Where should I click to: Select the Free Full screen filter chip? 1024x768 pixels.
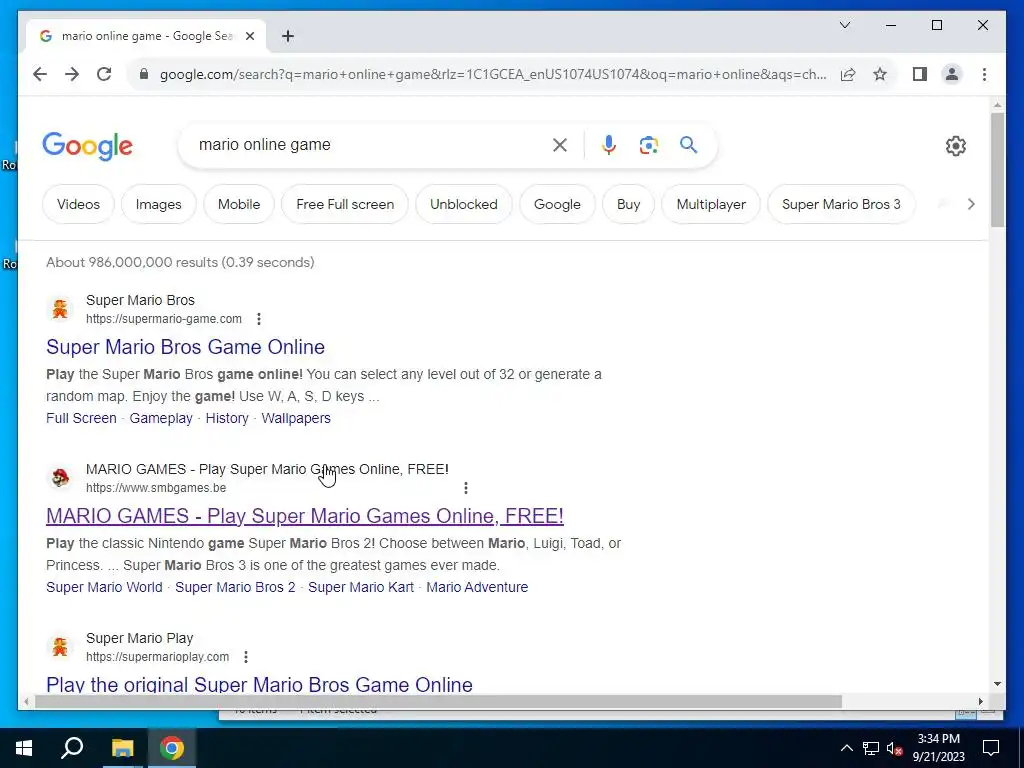(345, 204)
